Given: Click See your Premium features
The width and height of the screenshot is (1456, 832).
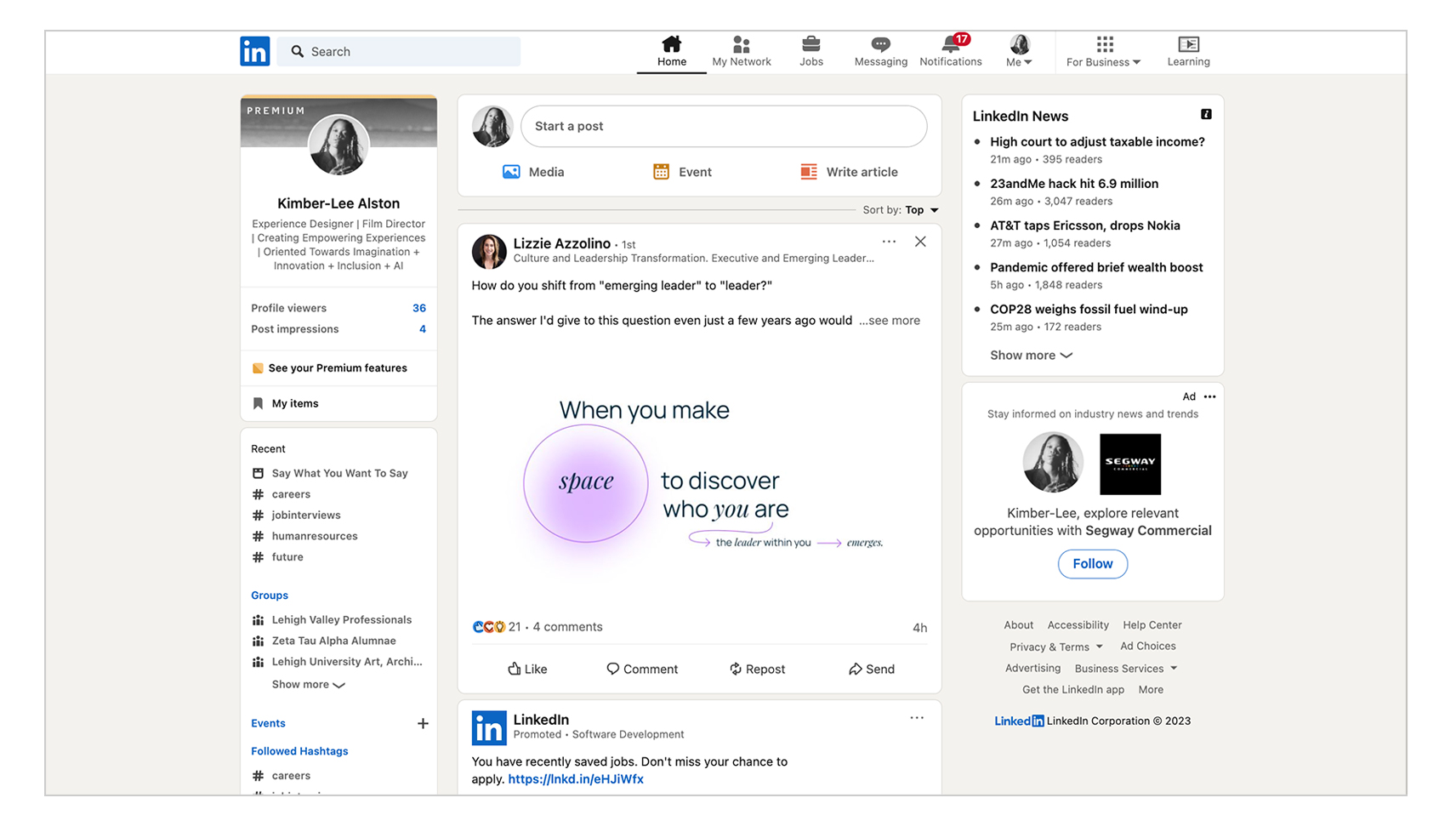Looking at the screenshot, I should point(329,368).
